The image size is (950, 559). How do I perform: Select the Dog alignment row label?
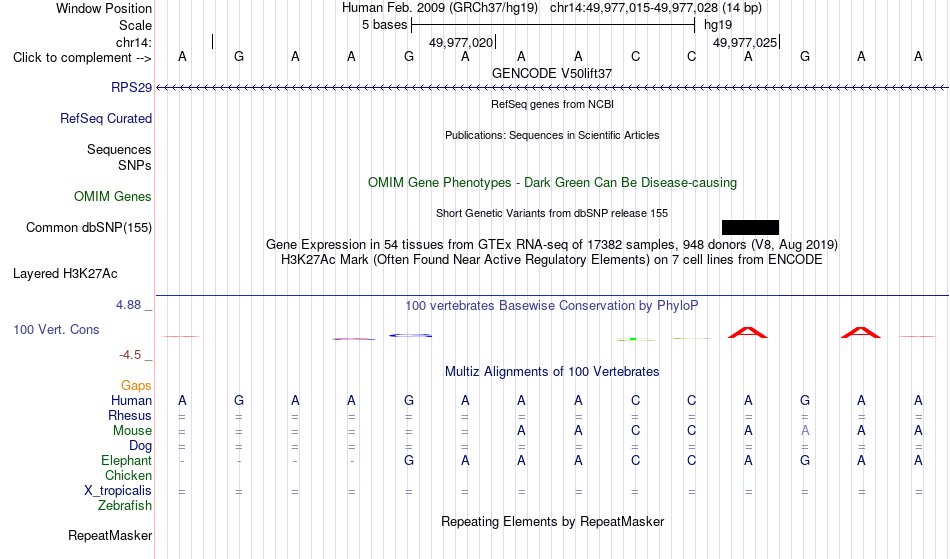[x=140, y=446]
